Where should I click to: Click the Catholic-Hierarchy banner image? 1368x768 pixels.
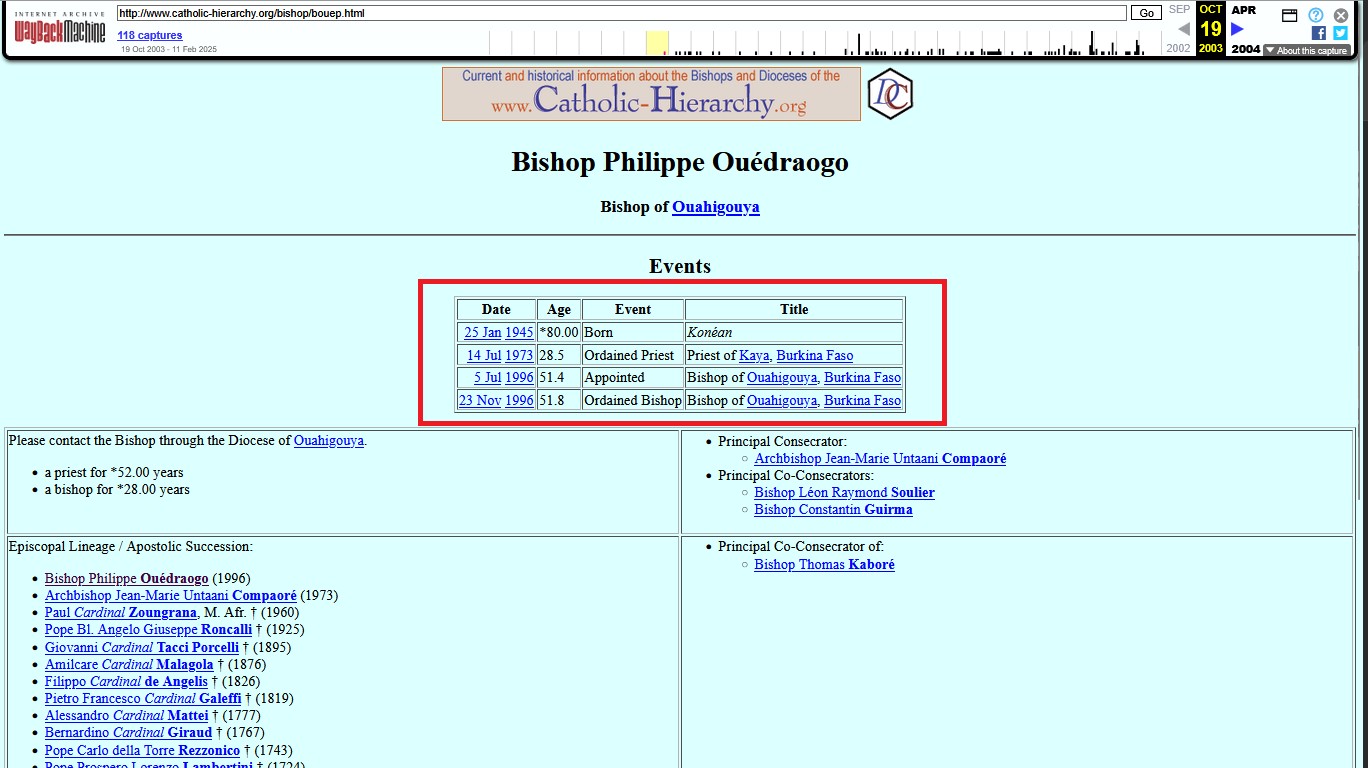click(x=651, y=94)
